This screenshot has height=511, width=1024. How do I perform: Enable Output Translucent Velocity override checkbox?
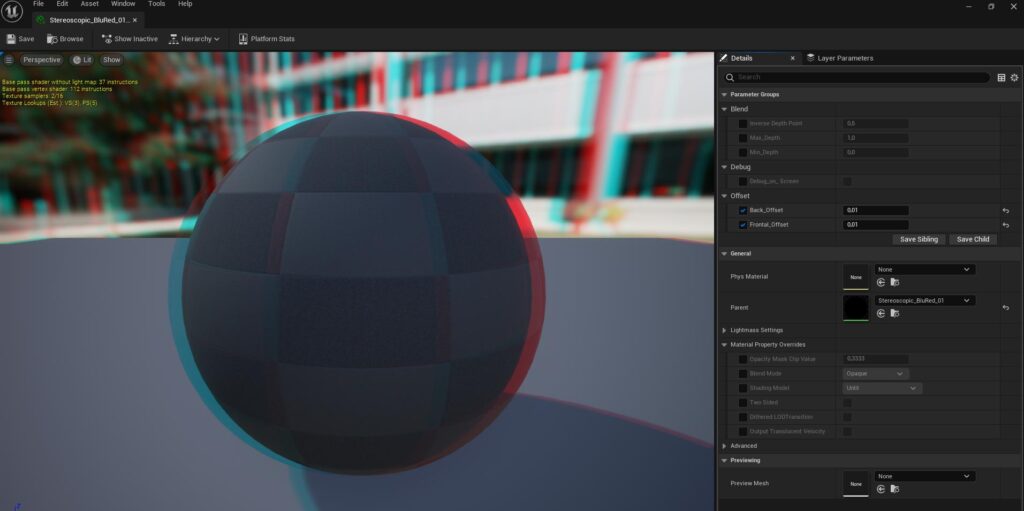click(x=743, y=431)
